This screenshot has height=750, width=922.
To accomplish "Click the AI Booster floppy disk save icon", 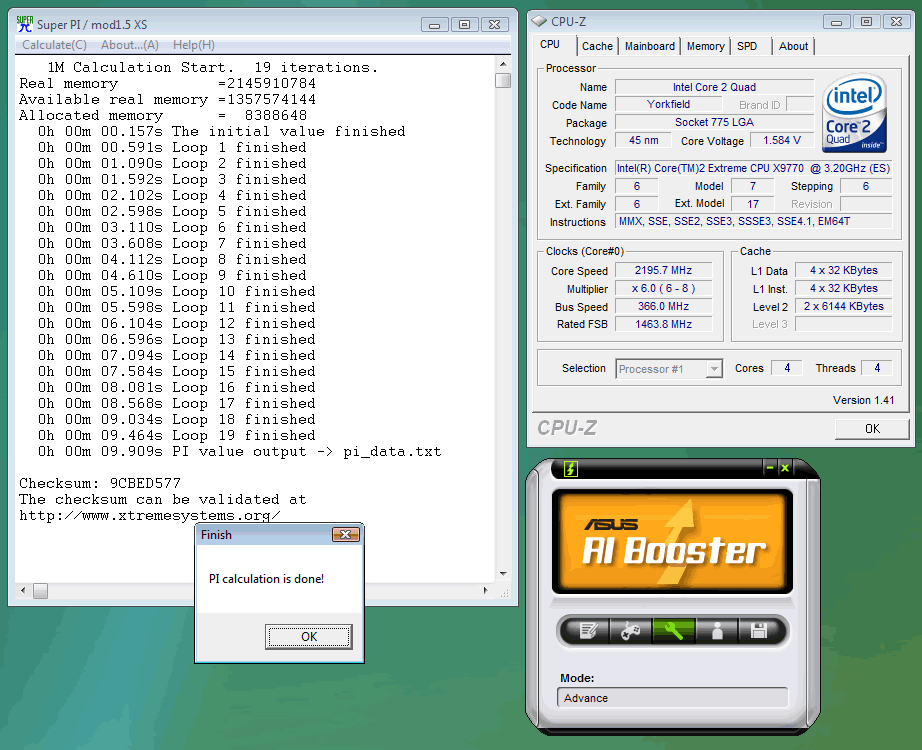I will coord(759,631).
